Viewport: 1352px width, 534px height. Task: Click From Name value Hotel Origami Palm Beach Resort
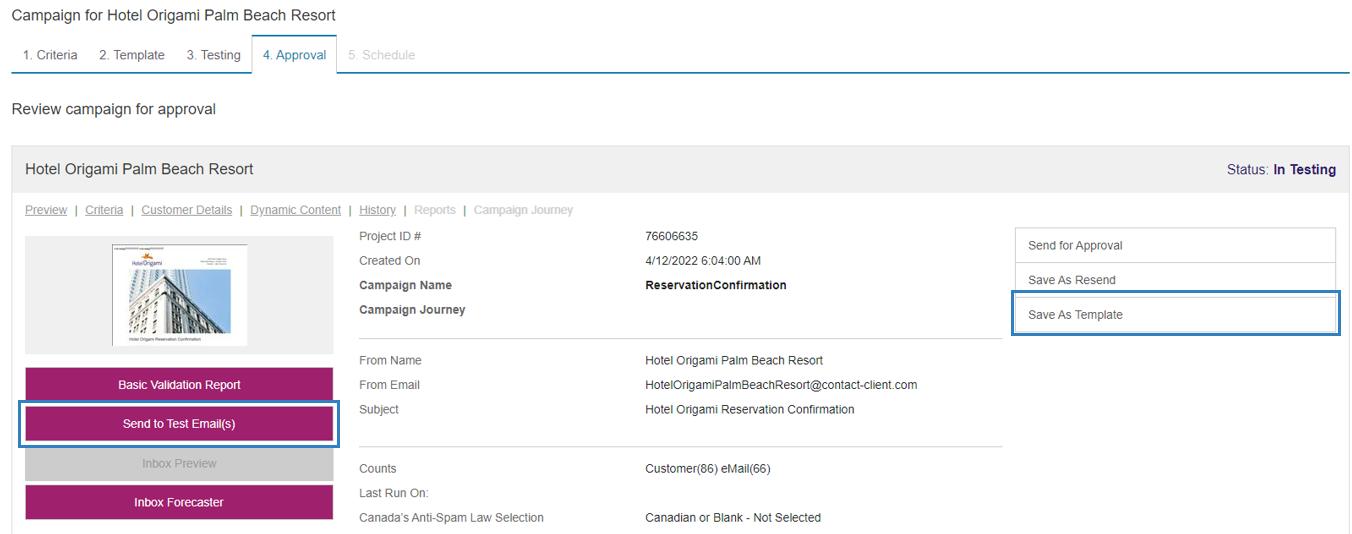pyautogui.click(x=734, y=360)
